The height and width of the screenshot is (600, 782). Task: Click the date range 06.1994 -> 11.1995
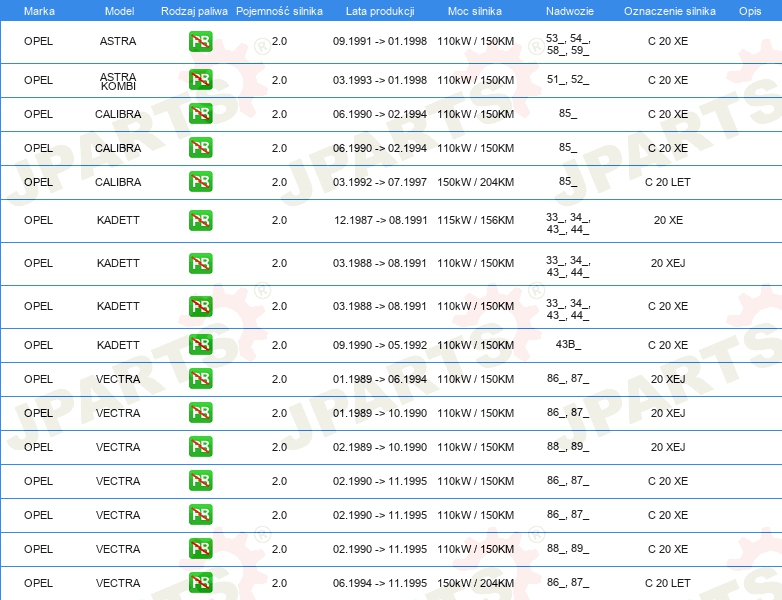coord(380,583)
